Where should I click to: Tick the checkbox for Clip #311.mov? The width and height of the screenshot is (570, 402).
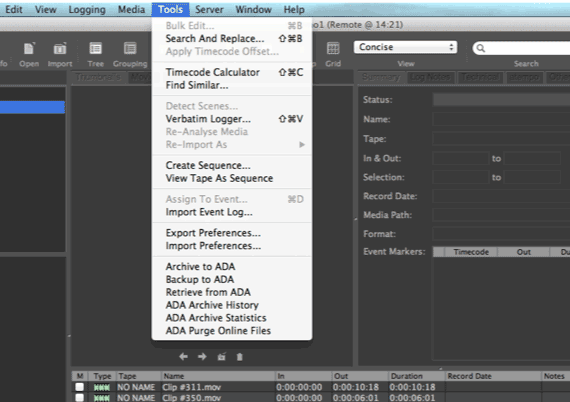pos(79,387)
